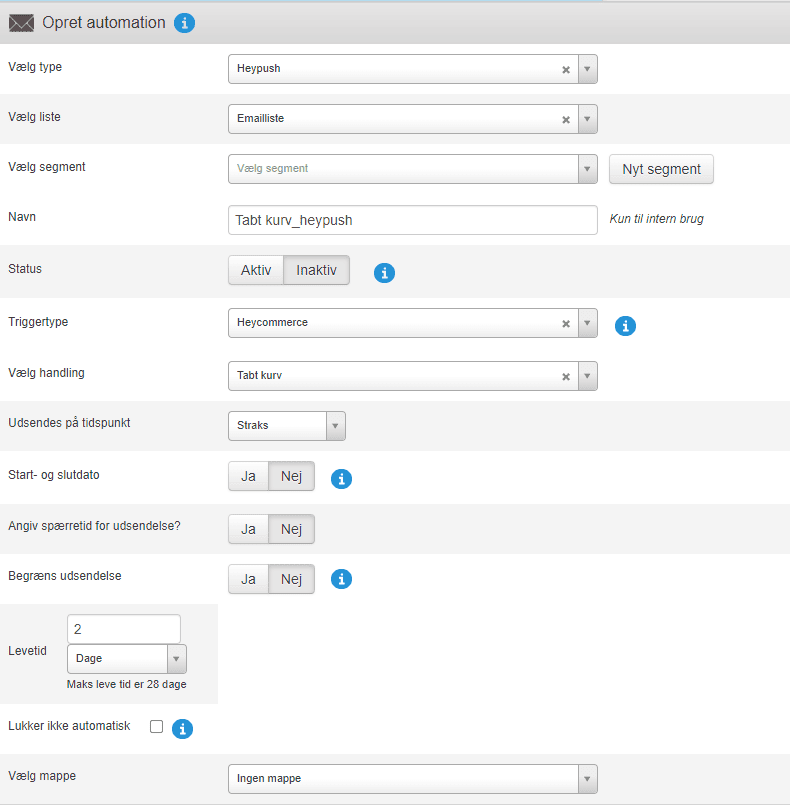
Task: Click info icon beside Begræns udsendelse
Action: tap(341, 579)
